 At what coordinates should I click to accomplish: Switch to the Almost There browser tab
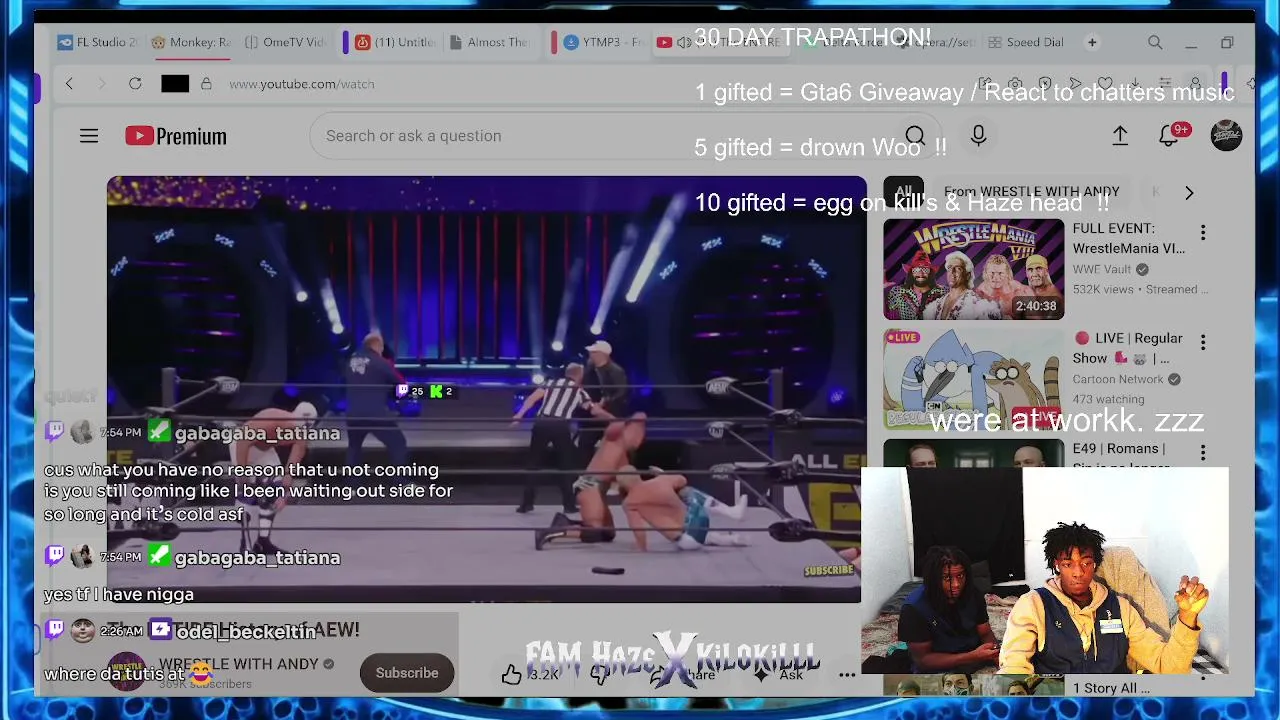click(x=490, y=42)
